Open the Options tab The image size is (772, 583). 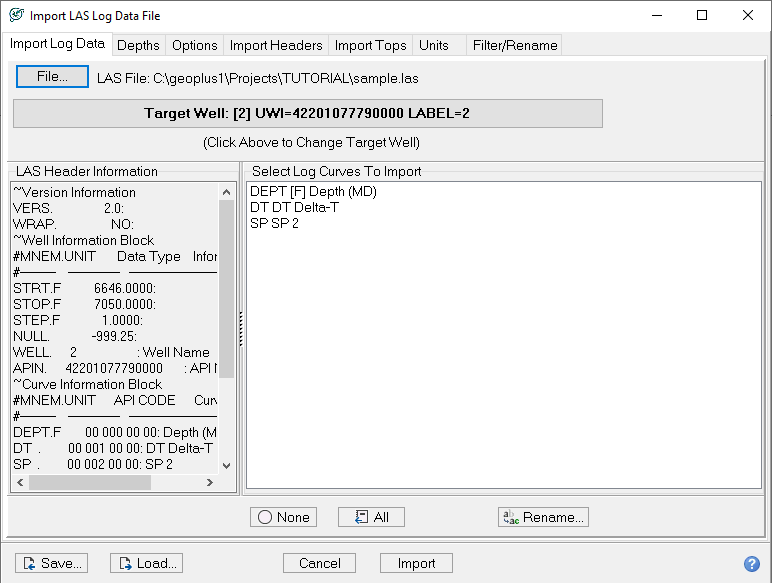[194, 45]
